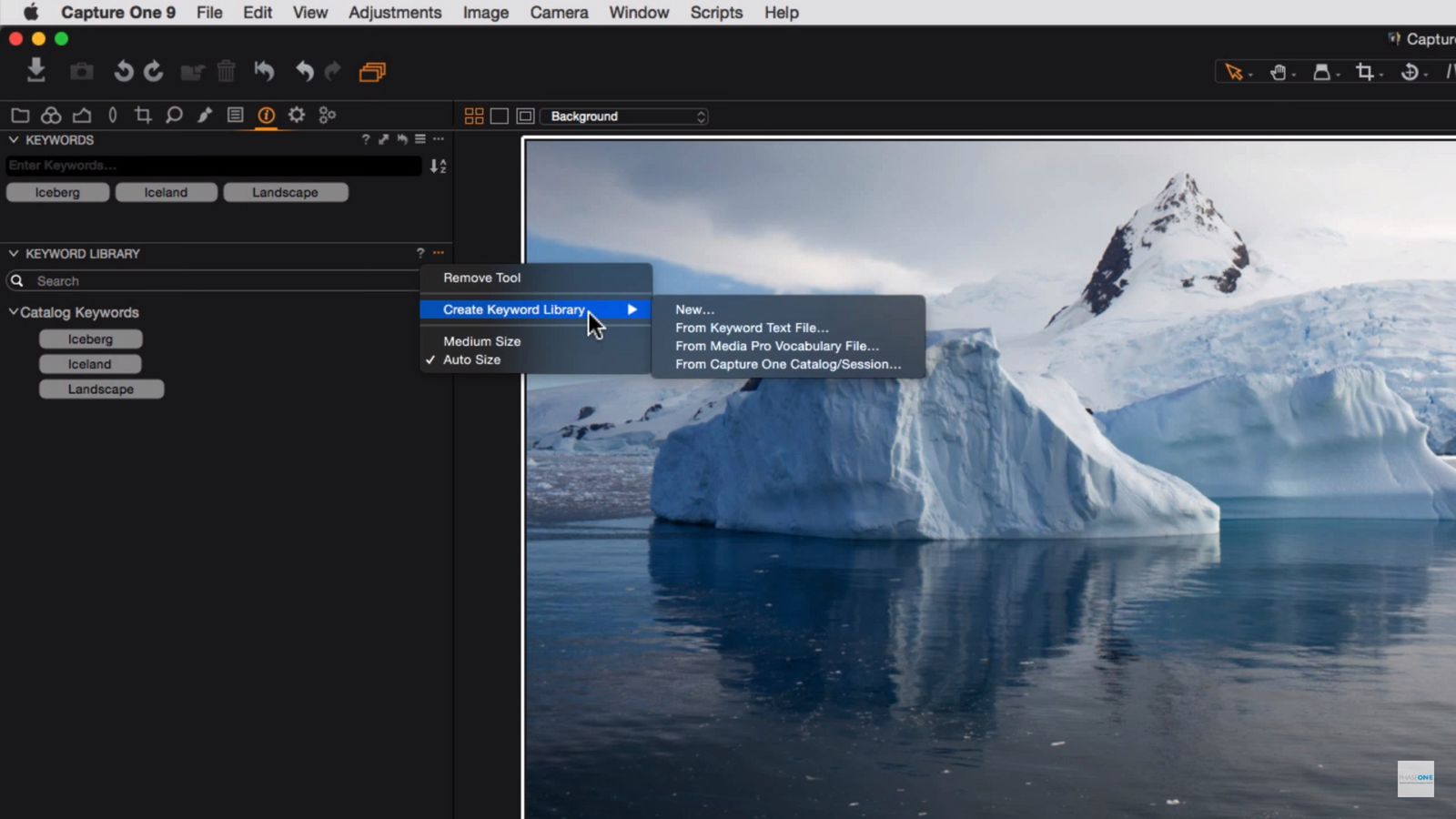Click Keywords panel reset arrow icon
The height and width of the screenshot is (819, 1456).
pyautogui.click(x=402, y=139)
